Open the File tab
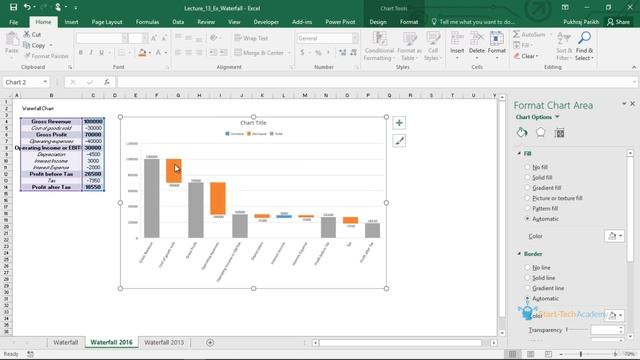This screenshot has height=360, width=640. 13,22
